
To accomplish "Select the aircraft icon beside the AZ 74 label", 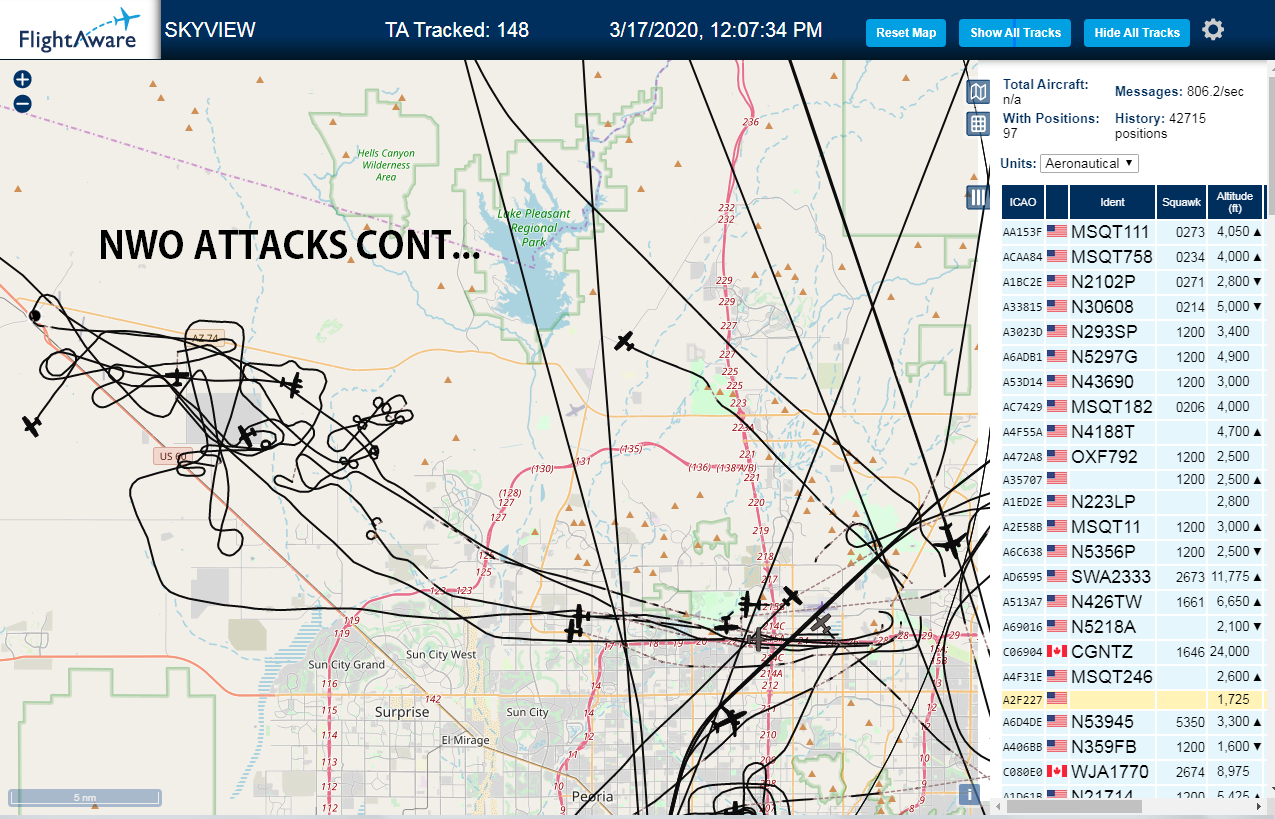I will coord(177,377).
